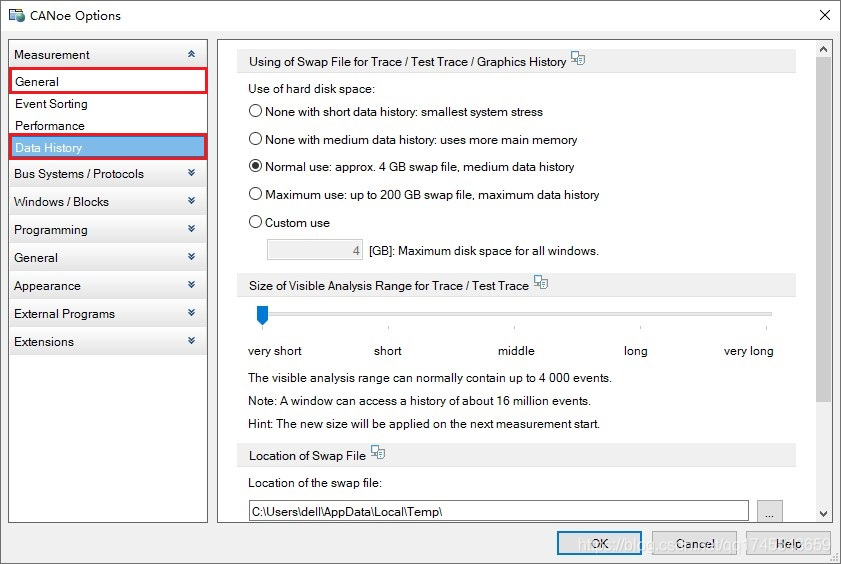This screenshot has width=841, height=564.
Task: Click the 'very long' end of slider track
Action: point(767,314)
